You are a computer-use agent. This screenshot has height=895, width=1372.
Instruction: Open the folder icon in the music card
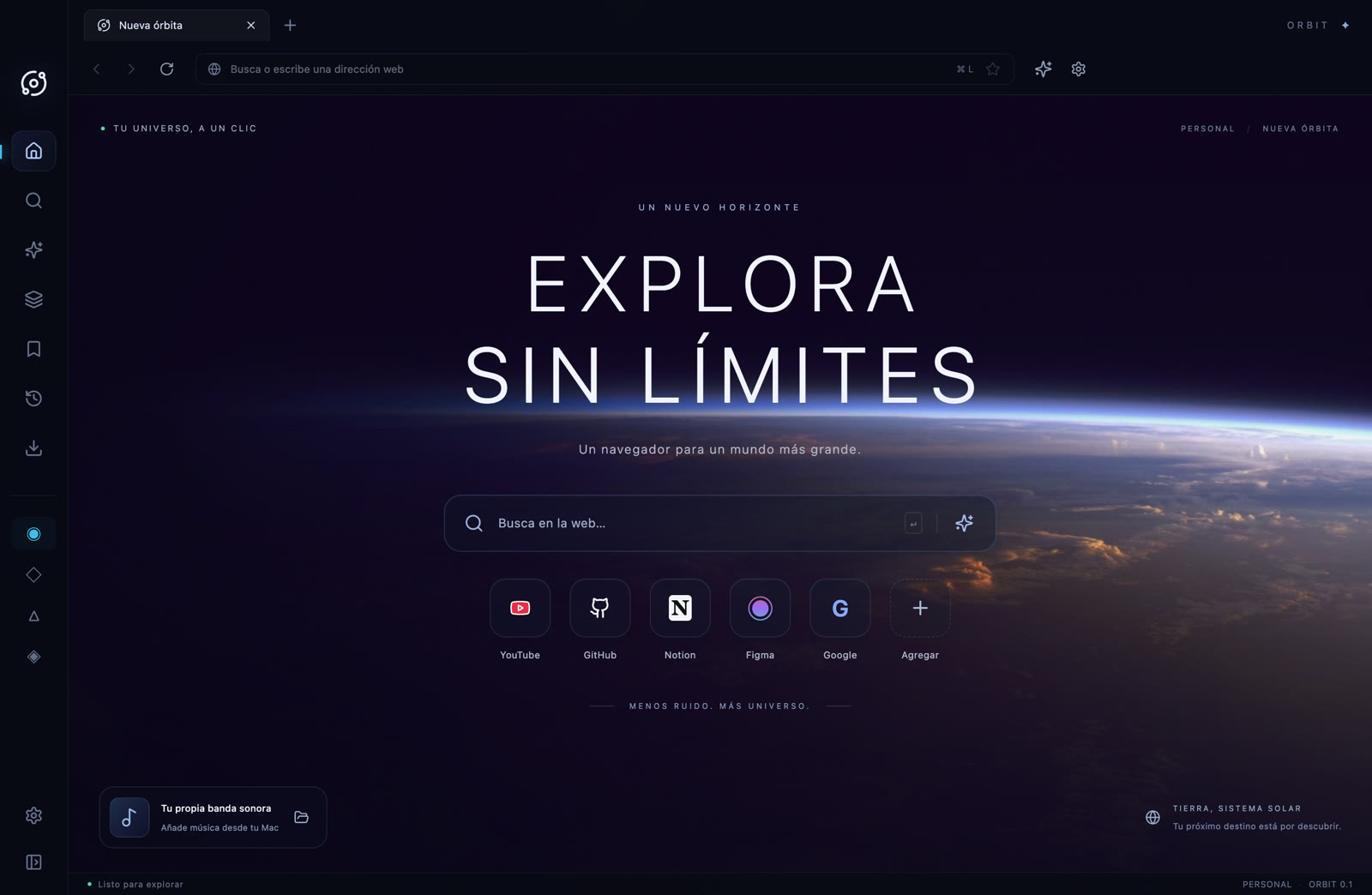click(x=302, y=817)
